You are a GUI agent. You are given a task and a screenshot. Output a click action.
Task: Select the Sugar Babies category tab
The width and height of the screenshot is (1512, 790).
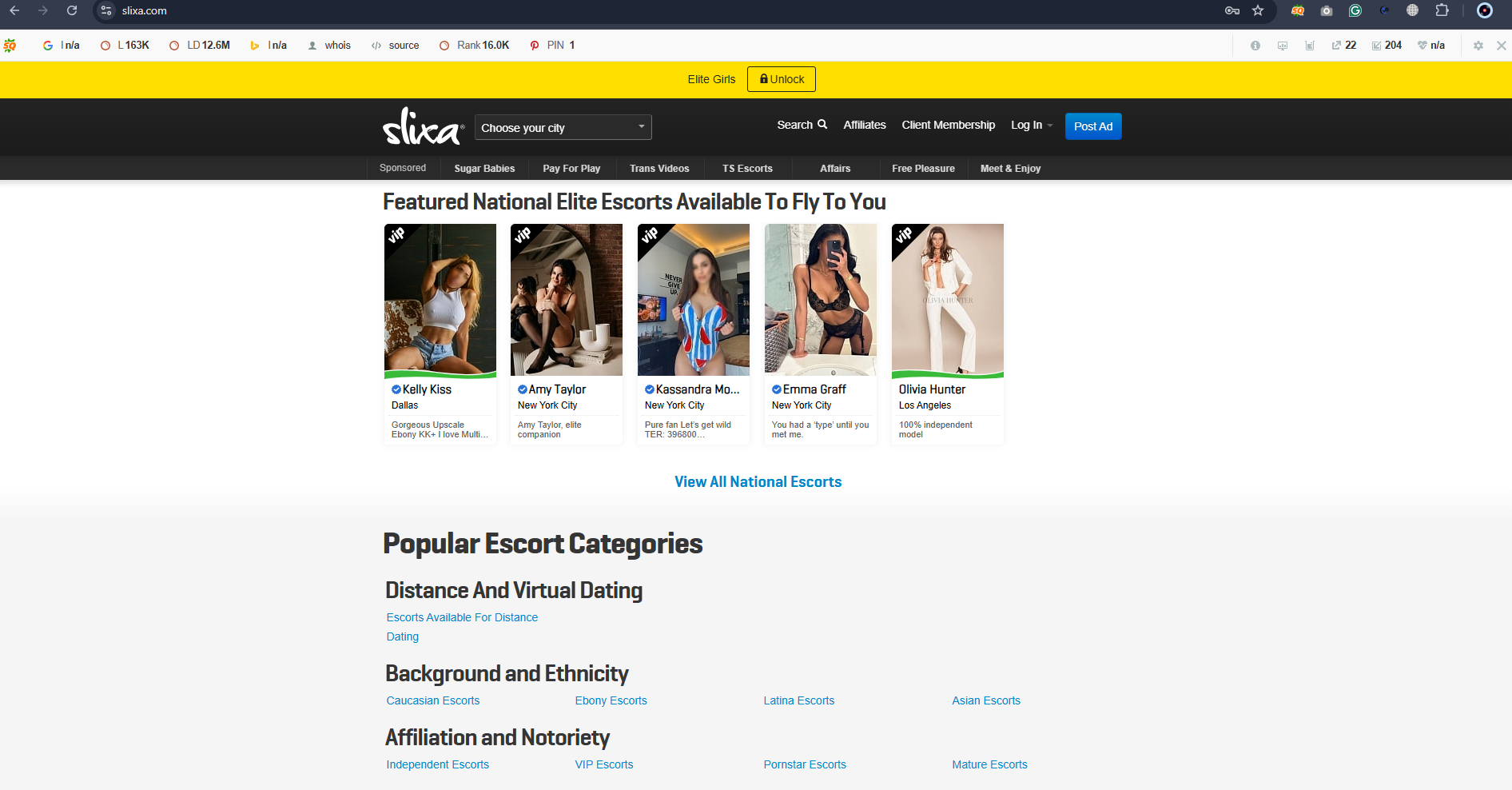[x=483, y=168]
